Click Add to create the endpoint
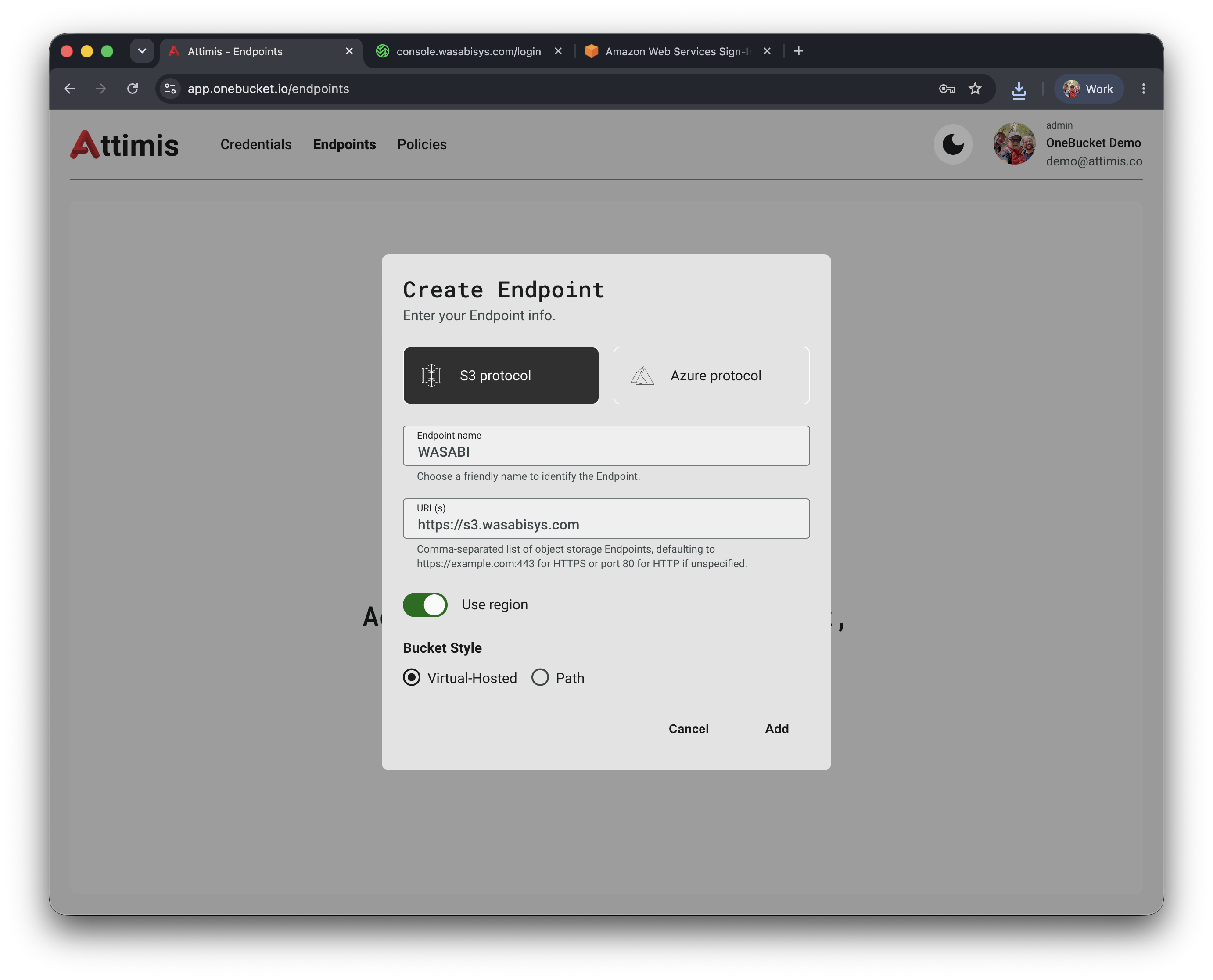Screen dimensions: 1213x980 [x=776, y=729]
